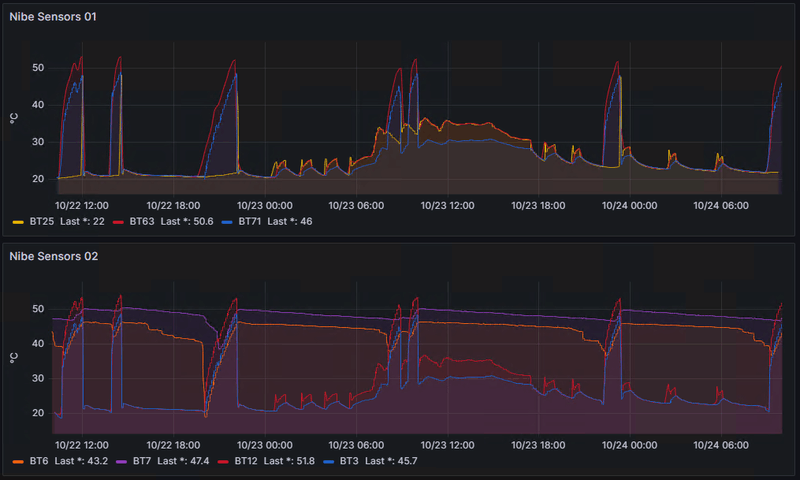The height and width of the screenshot is (480, 800).
Task: Isolate BT3 series via its legend label
Action: click(x=349, y=461)
